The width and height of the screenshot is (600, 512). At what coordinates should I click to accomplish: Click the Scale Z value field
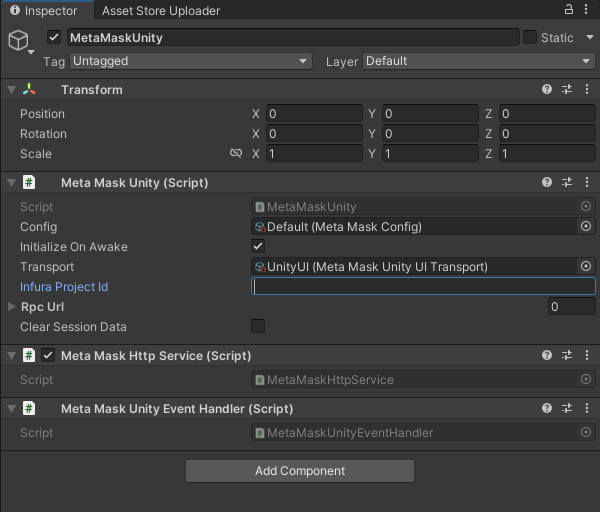click(x=547, y=153)
